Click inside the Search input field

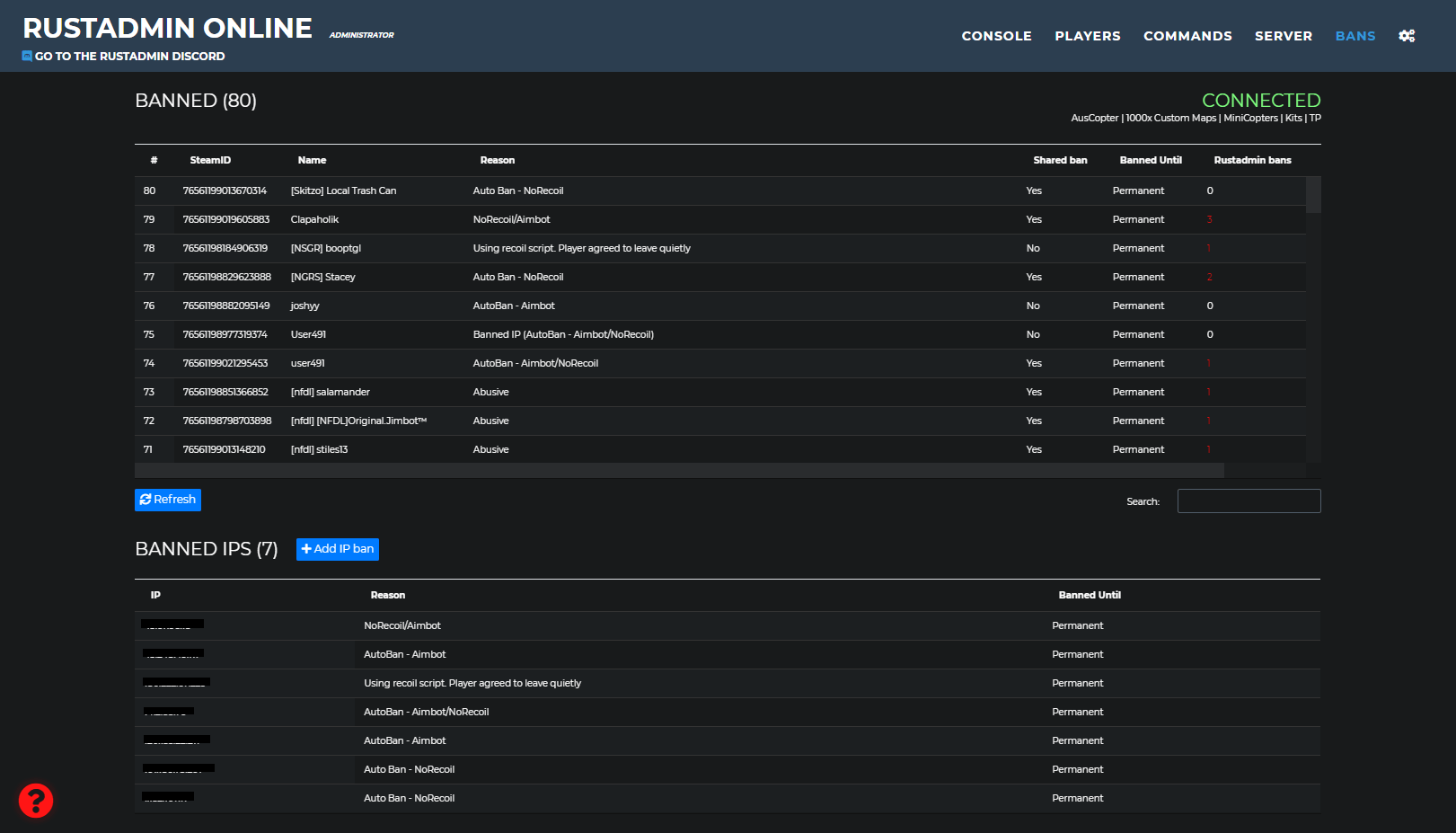tap(1249, 501)
